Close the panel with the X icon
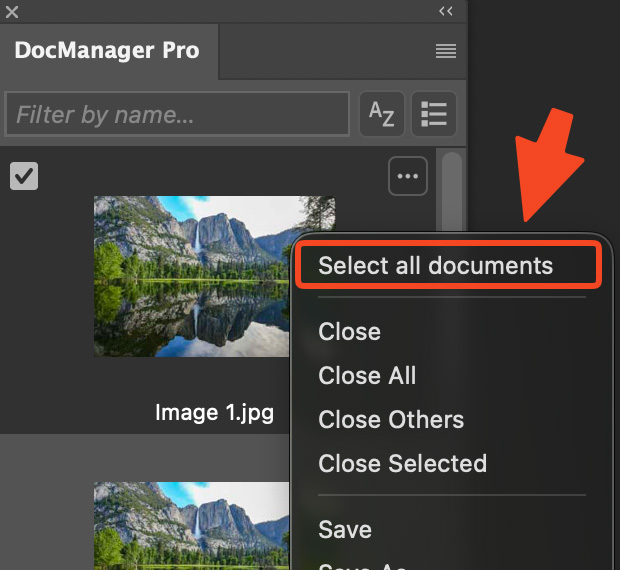The image size is (620, 570). click(12, 12)
